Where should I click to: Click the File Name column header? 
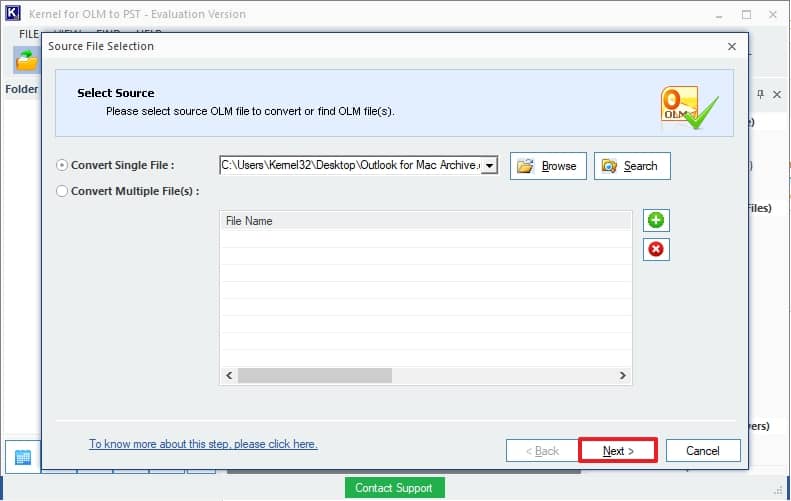tap(426, 221)
